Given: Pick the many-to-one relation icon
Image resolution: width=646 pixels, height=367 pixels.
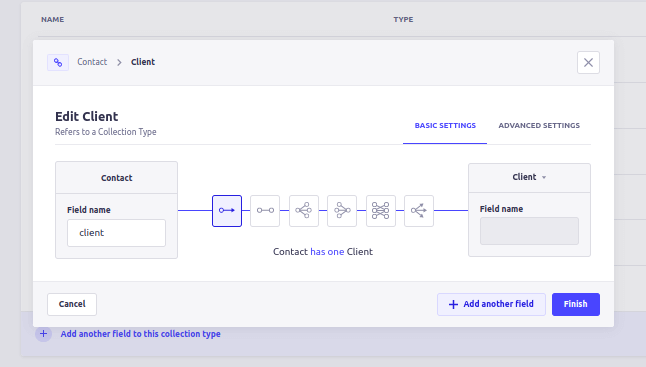Looking at the screenshot, I should [342, 211].
